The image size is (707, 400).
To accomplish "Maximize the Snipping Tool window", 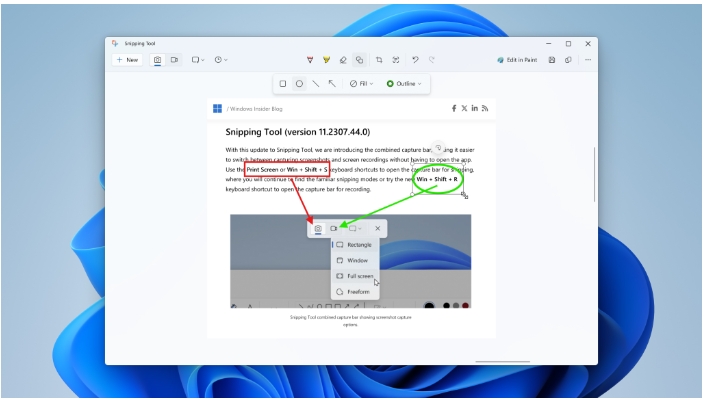I will [x=568, y=44].
